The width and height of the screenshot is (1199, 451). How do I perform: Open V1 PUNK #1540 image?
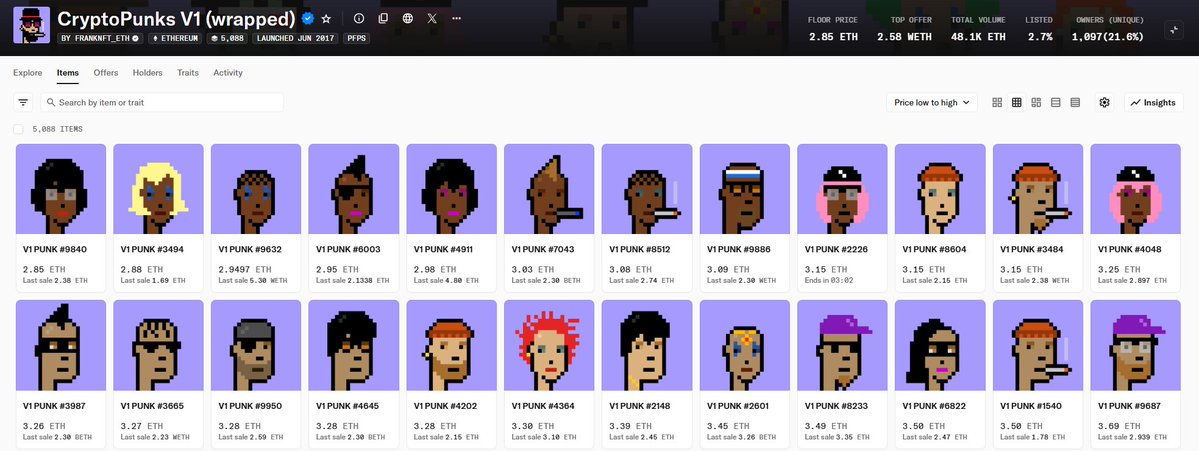point(1038,346)
